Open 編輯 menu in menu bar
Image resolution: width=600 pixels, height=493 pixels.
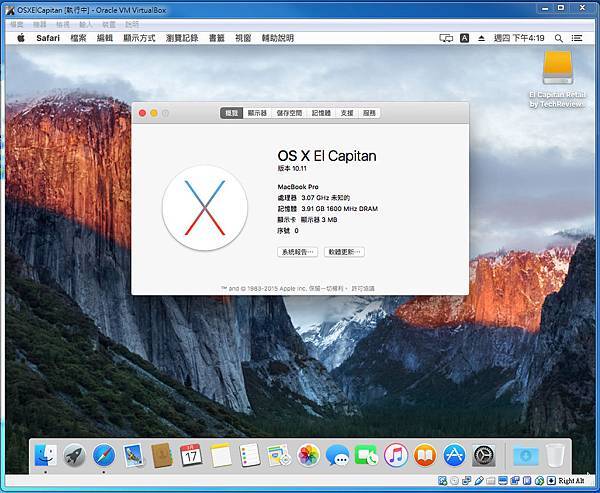tap(105, 38)
